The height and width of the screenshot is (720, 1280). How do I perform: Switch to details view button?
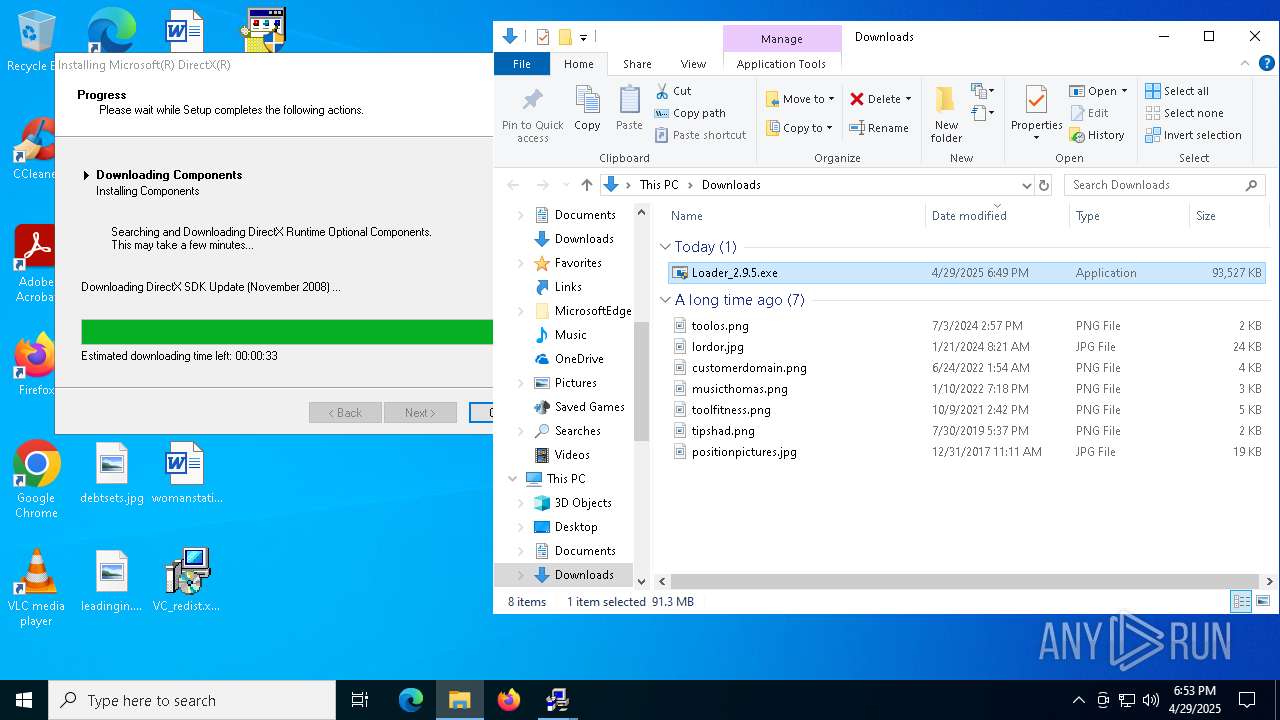coord(1241,601)
